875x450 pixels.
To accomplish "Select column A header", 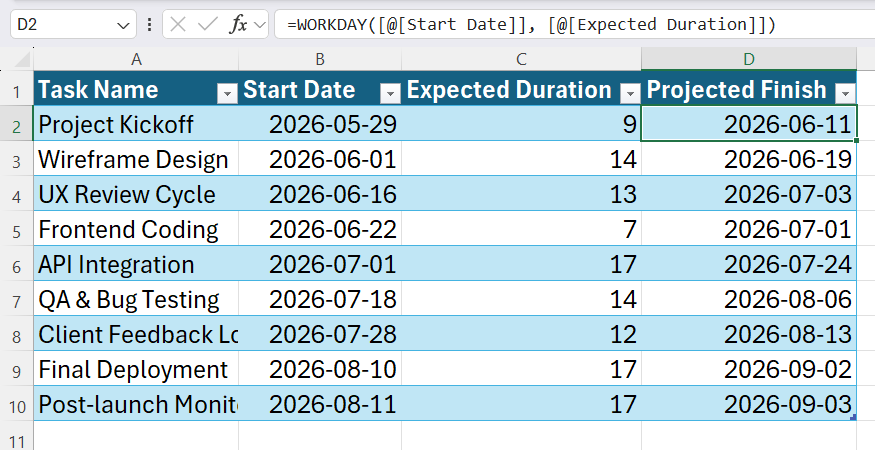I will tap(136, 59).
